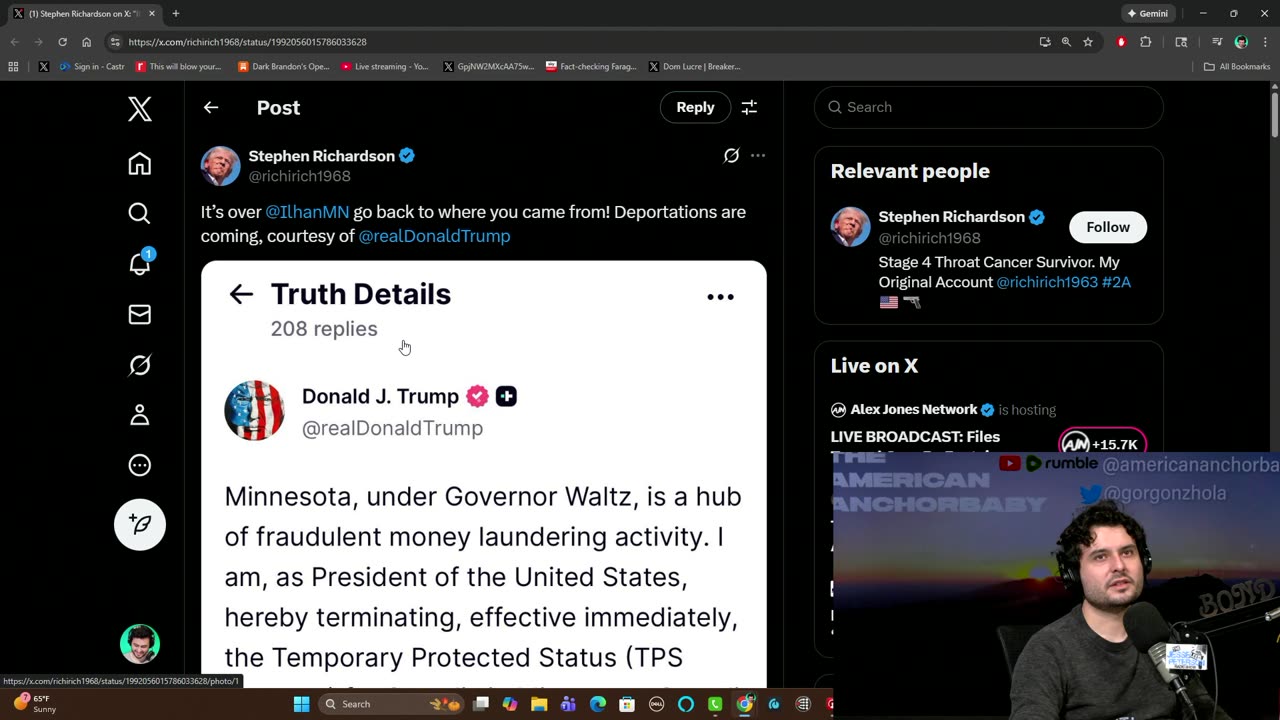
Task: Go back using the Post arrow
Action: coord(211,107)
